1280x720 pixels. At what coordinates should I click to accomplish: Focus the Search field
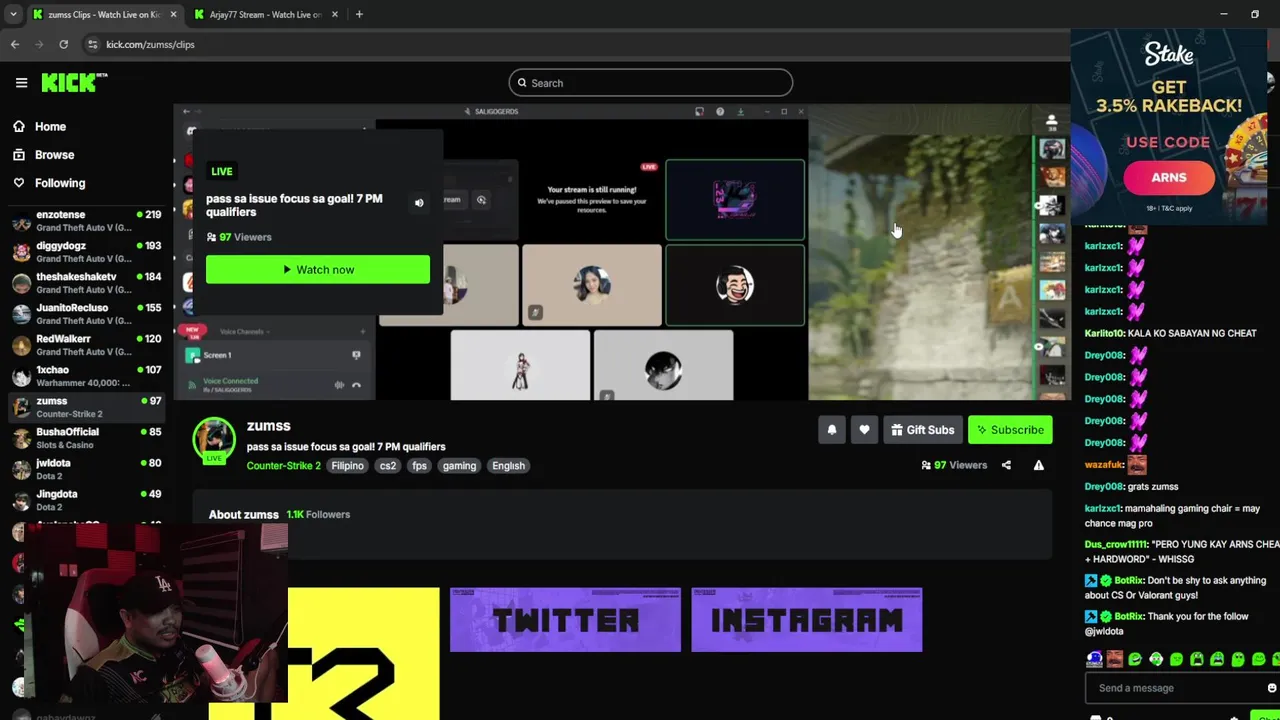tap(650, 83)
